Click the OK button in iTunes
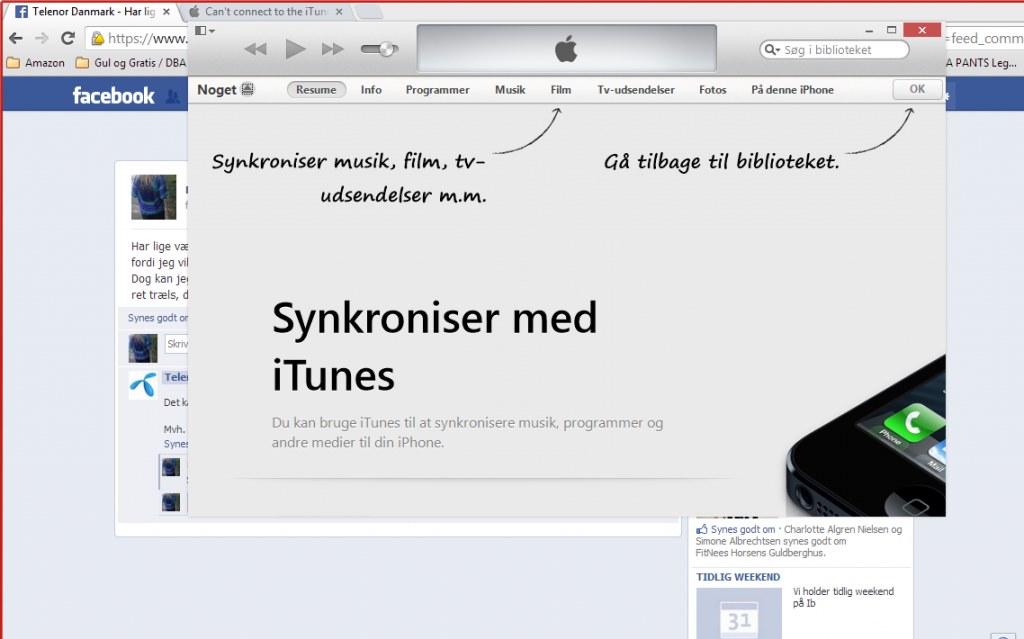The width and height of the screenshot is (1024, 639). tap(918, 89)
